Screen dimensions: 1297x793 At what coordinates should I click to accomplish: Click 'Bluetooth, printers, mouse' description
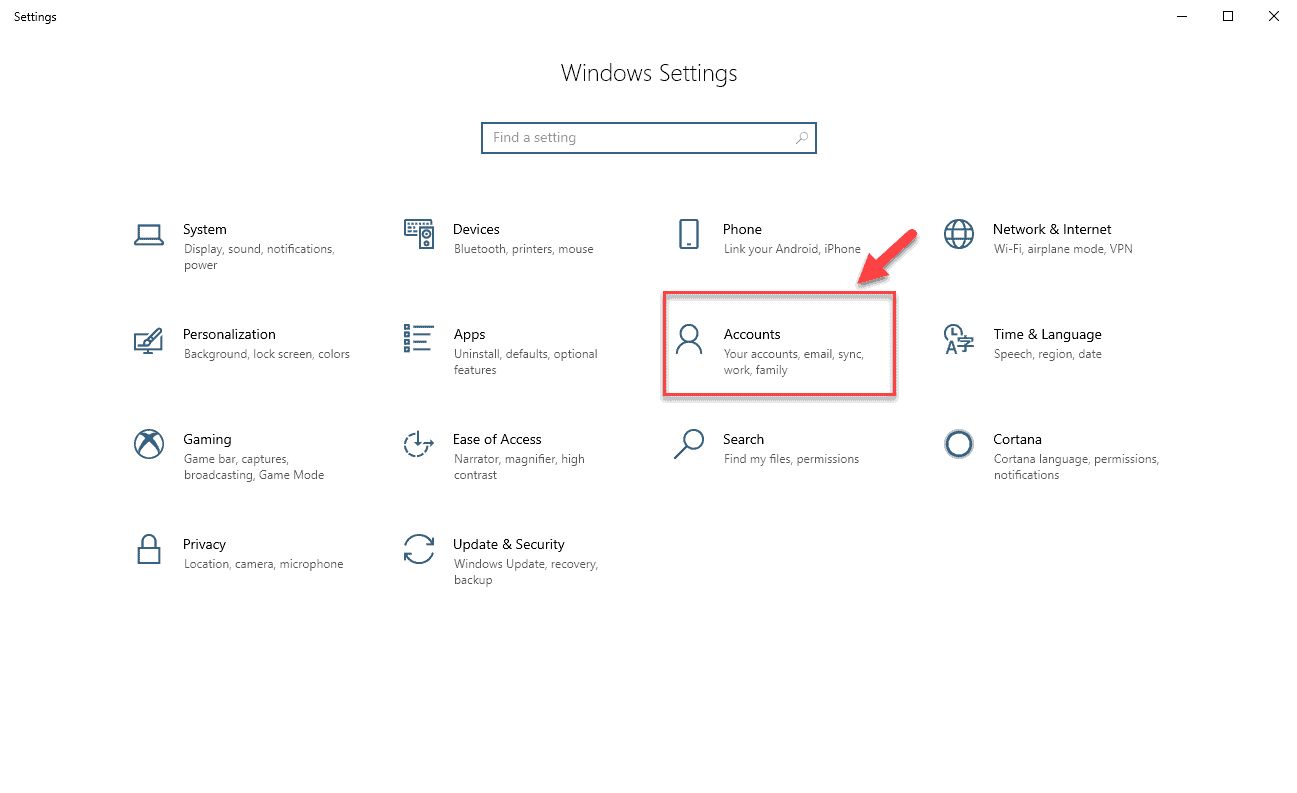[x=523, y=249]
